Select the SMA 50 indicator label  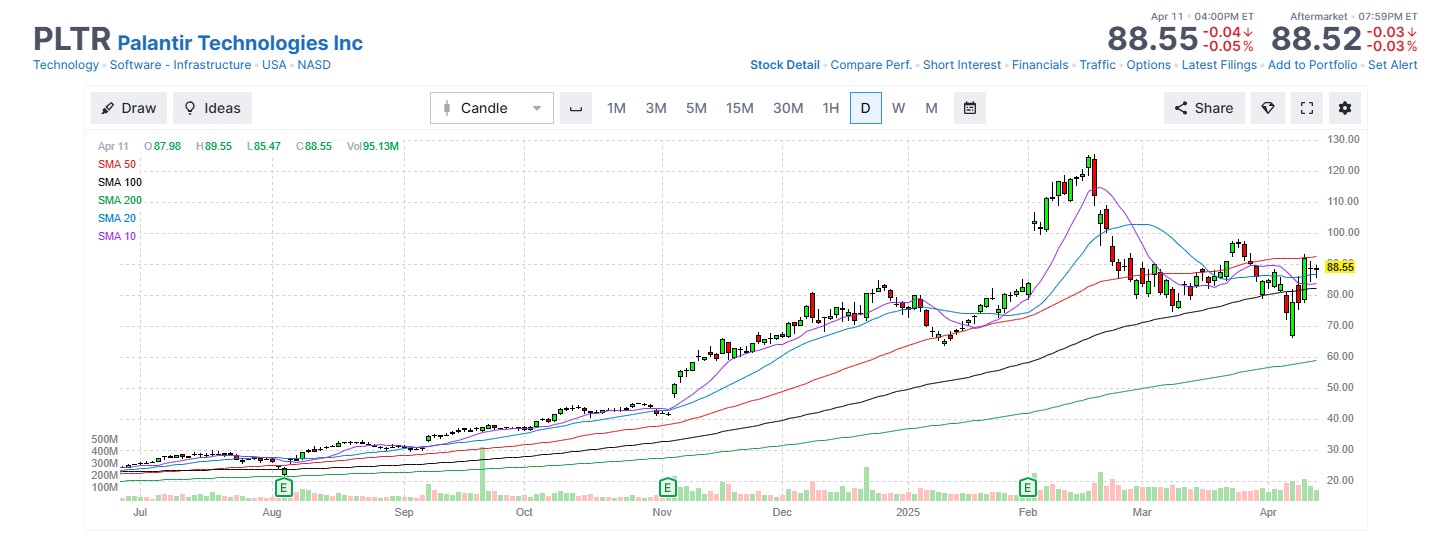click(x=117, y=164)
